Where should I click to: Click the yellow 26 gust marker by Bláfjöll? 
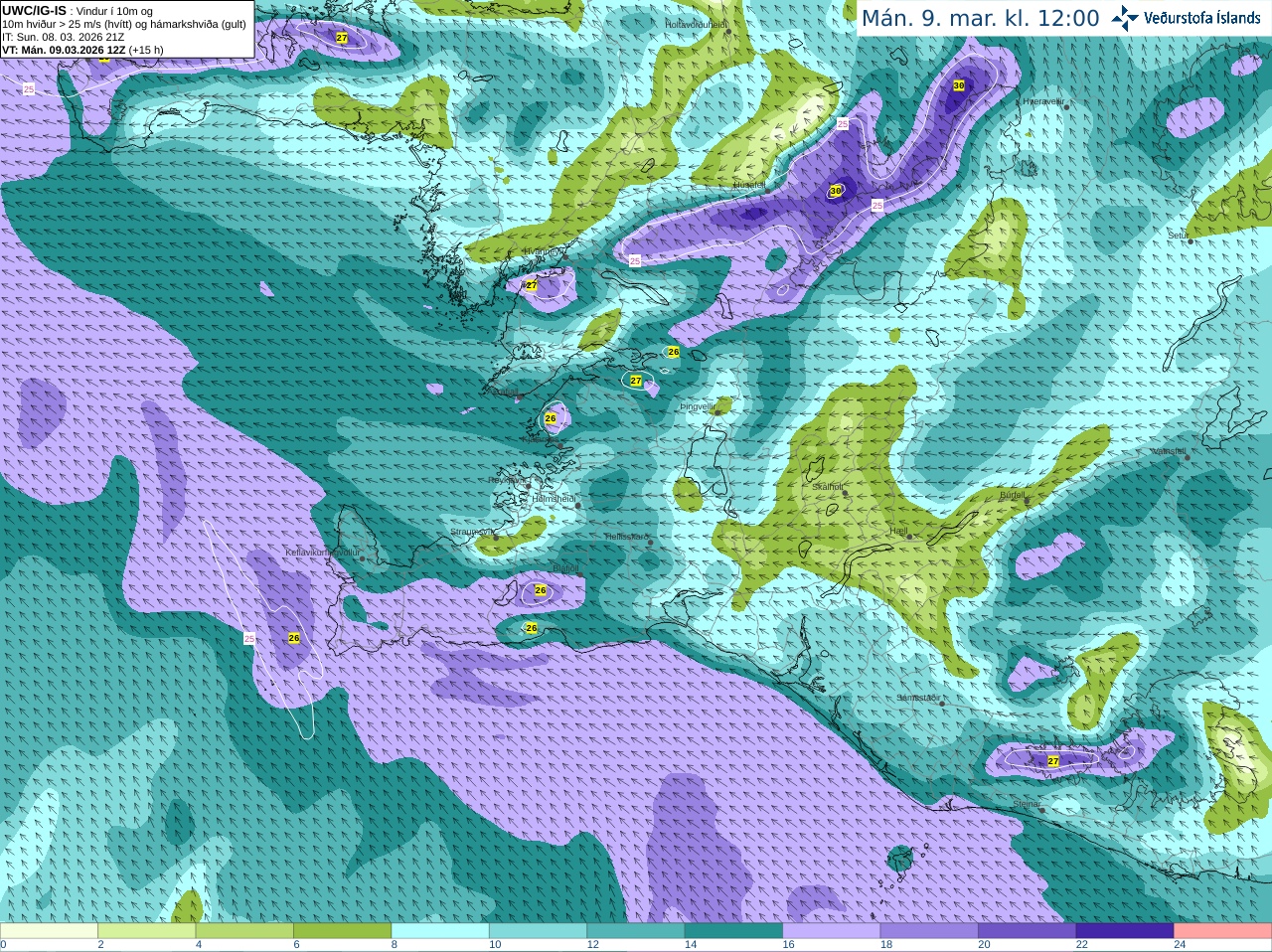pos(541,590)
